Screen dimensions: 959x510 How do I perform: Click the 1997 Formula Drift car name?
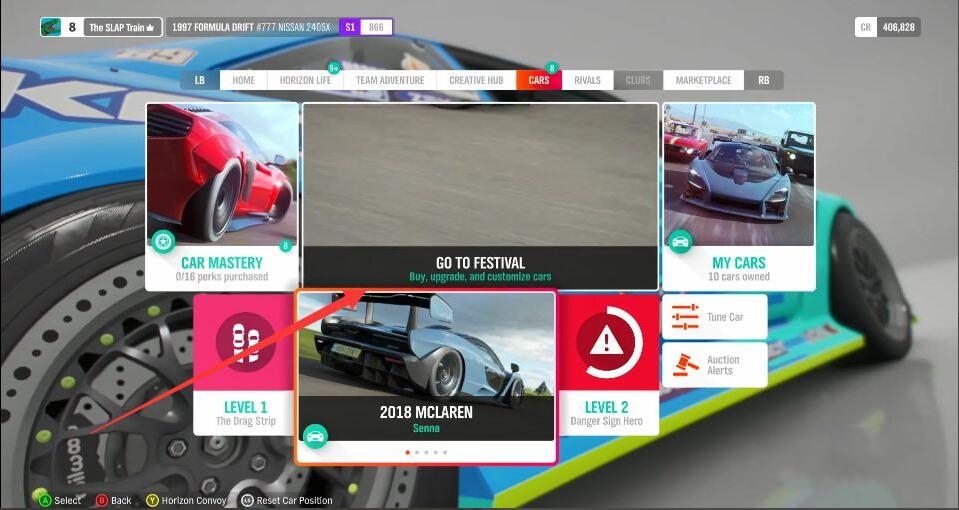tap(252, 28)
